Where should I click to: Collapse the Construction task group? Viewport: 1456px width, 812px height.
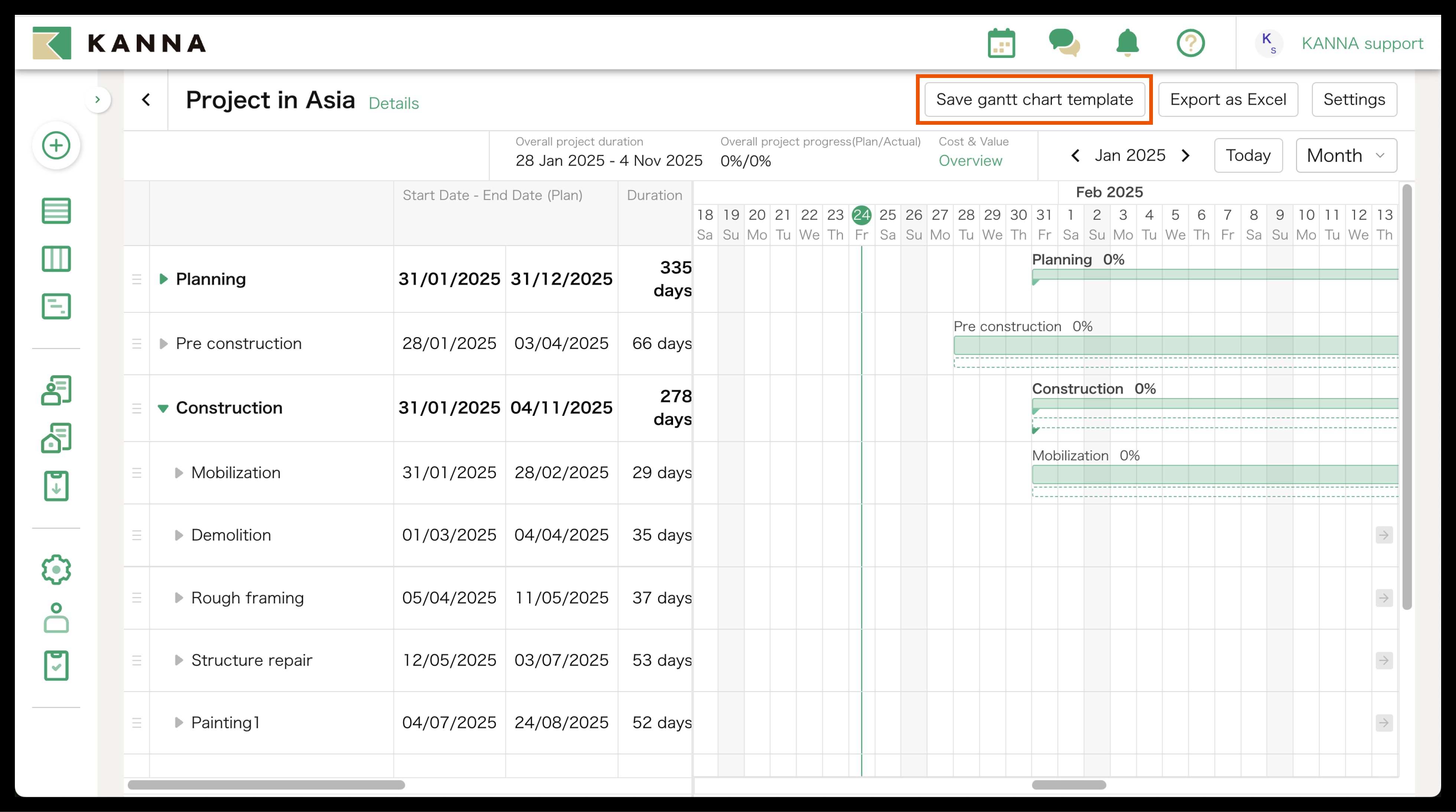click(163, 408)
